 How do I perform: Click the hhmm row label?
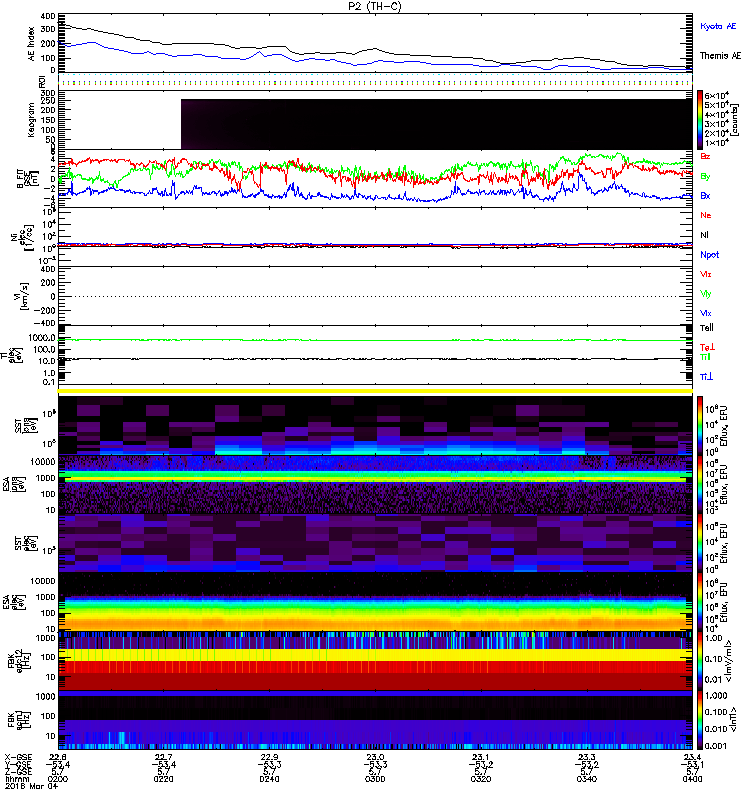tap(16, 779)
